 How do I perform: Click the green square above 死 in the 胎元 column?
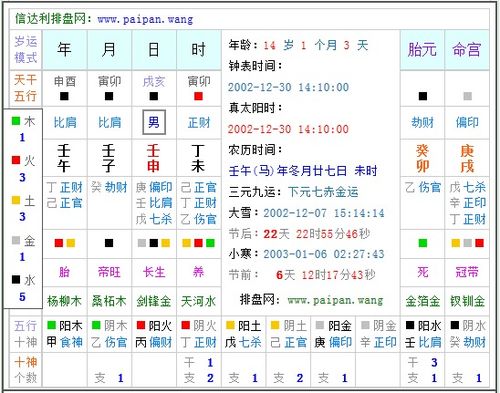(423, 243)
